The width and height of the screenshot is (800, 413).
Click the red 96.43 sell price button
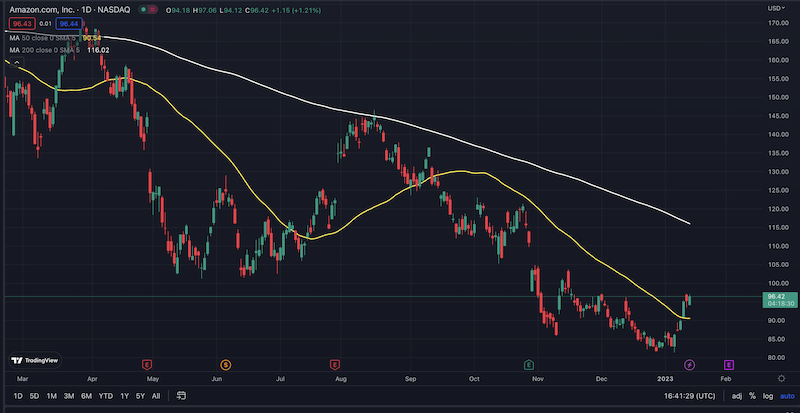pos(21,23)
